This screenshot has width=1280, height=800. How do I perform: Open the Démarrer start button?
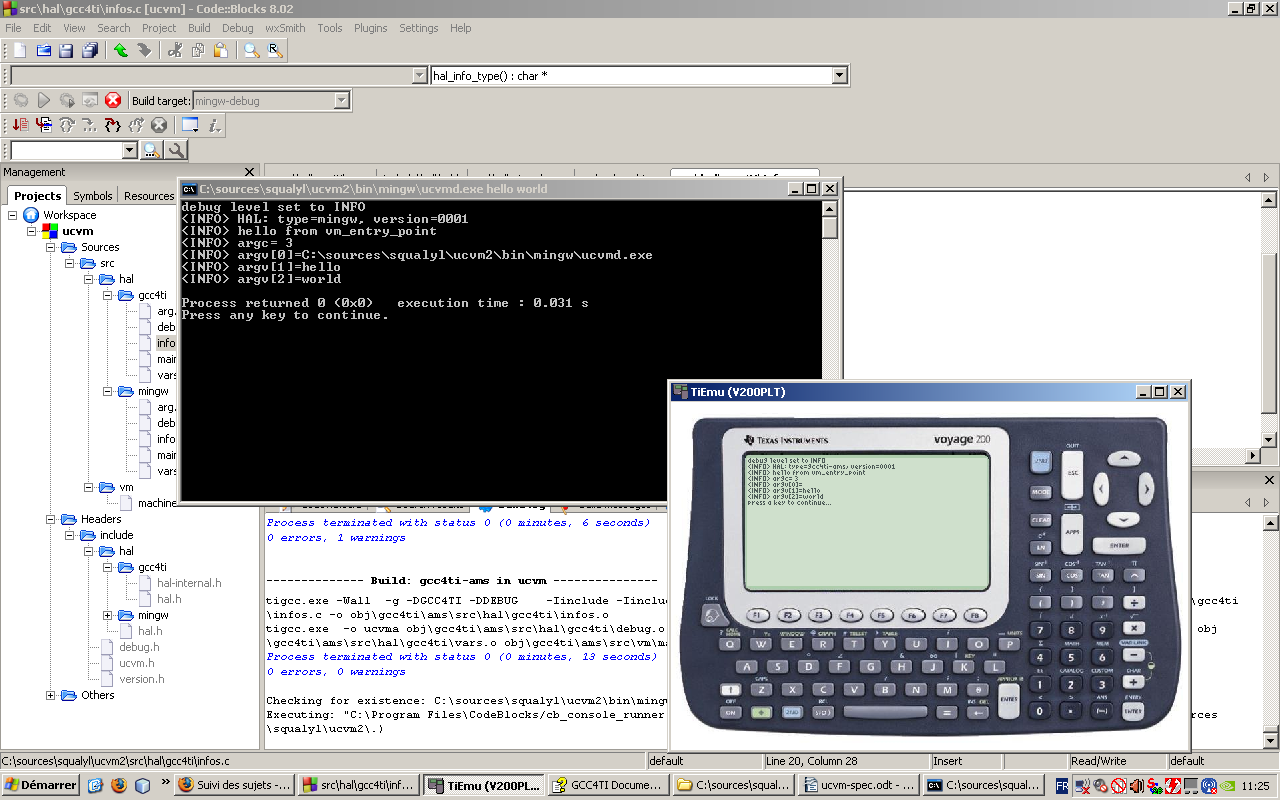(41, 786)
